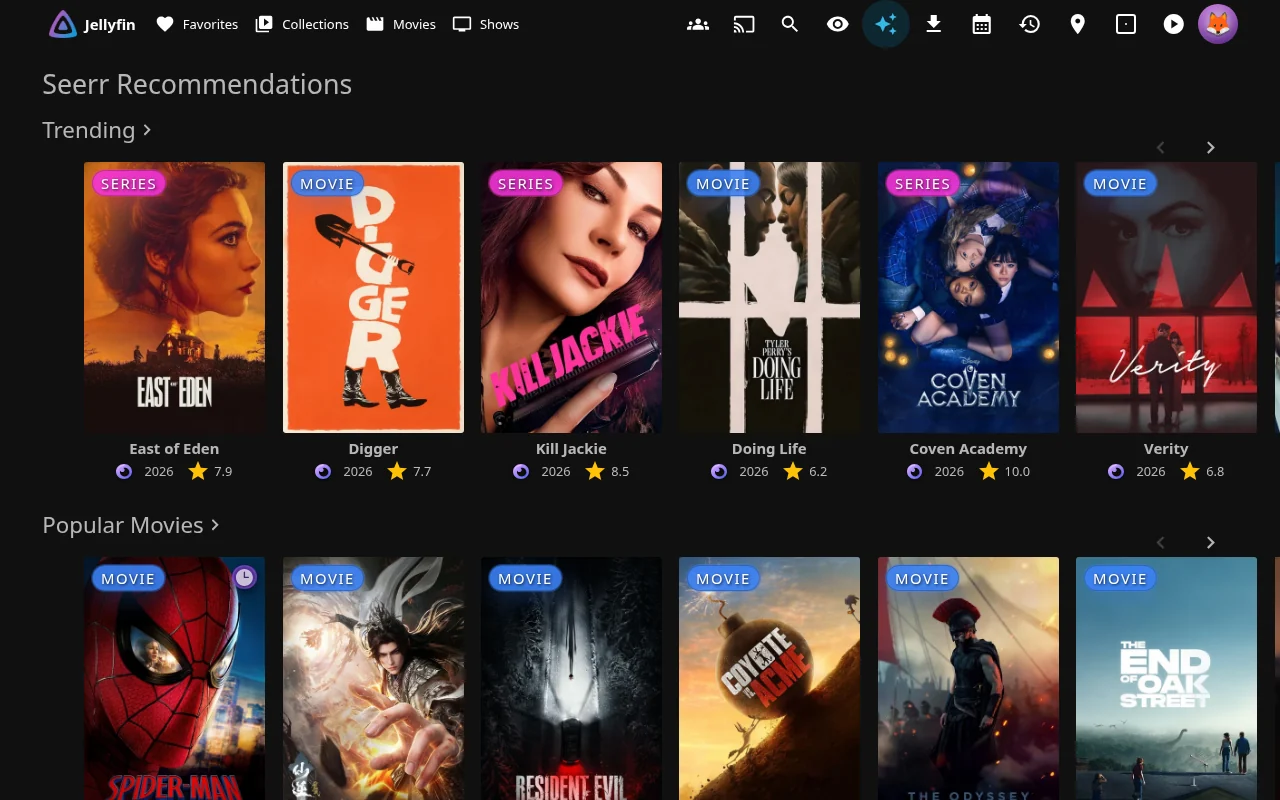Click the SERIES badge on East of Eden
Screen dimensions: 1280x800
pos(128,183)
